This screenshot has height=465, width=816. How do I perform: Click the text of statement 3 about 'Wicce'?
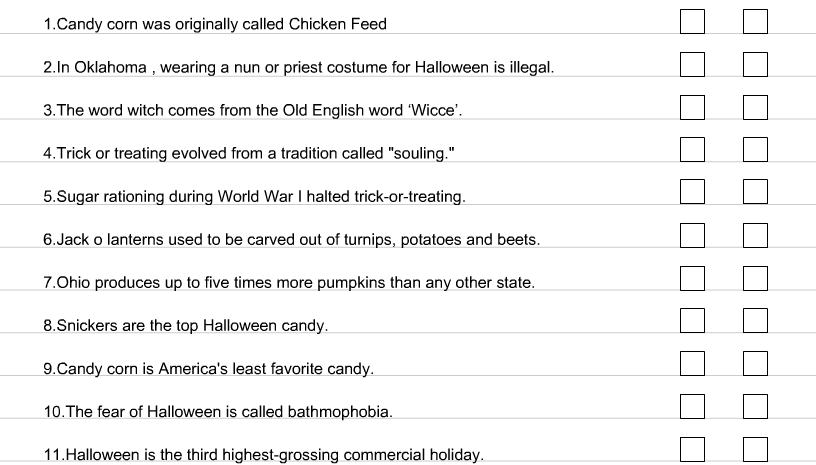pos(253,110)
